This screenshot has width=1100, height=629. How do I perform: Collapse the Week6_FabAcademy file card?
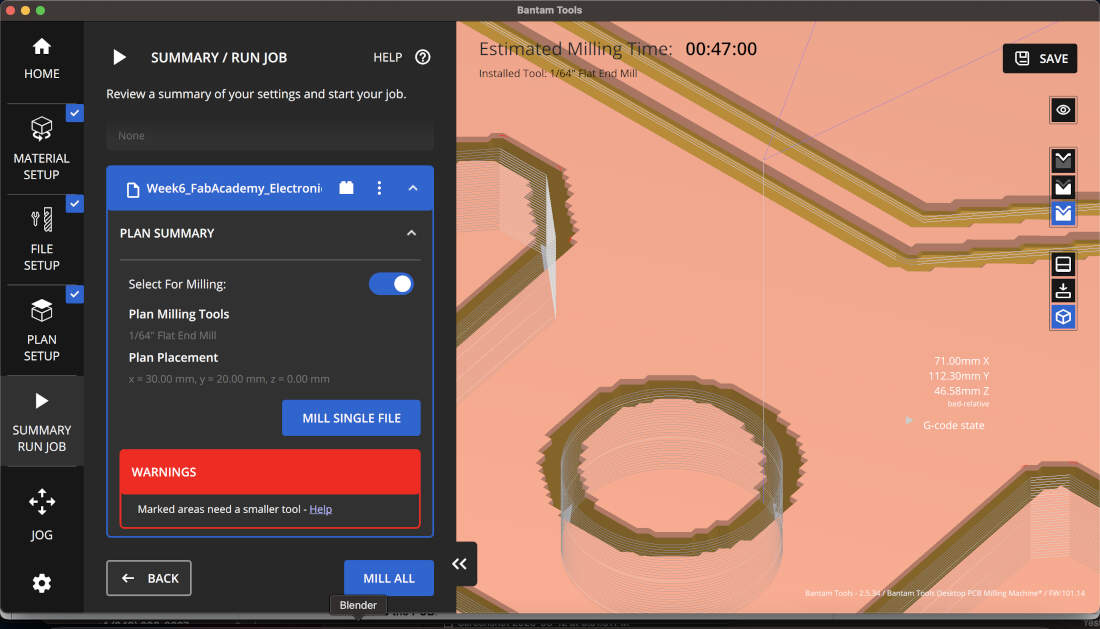tap(412, 188)
